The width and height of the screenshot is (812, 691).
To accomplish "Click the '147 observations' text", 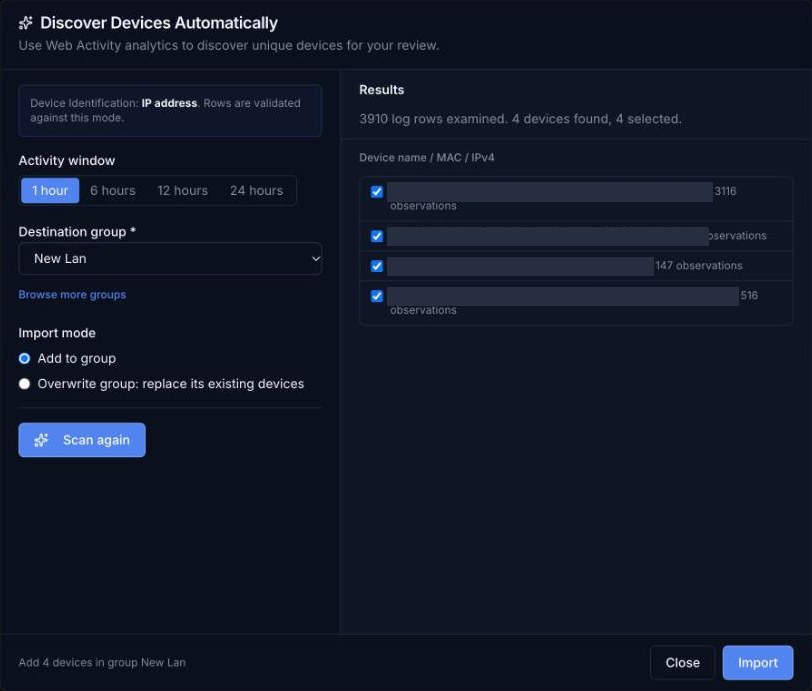I will 699,266.
